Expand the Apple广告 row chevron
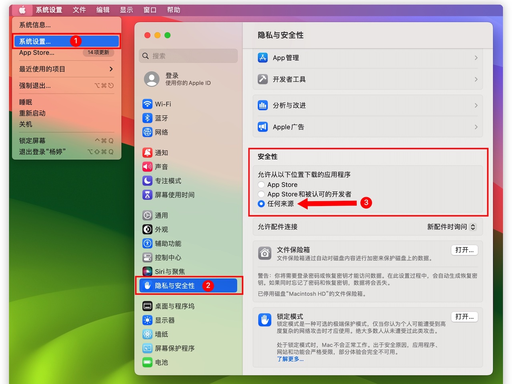This screenshot has width=512, height=384. tap(476, 127)
